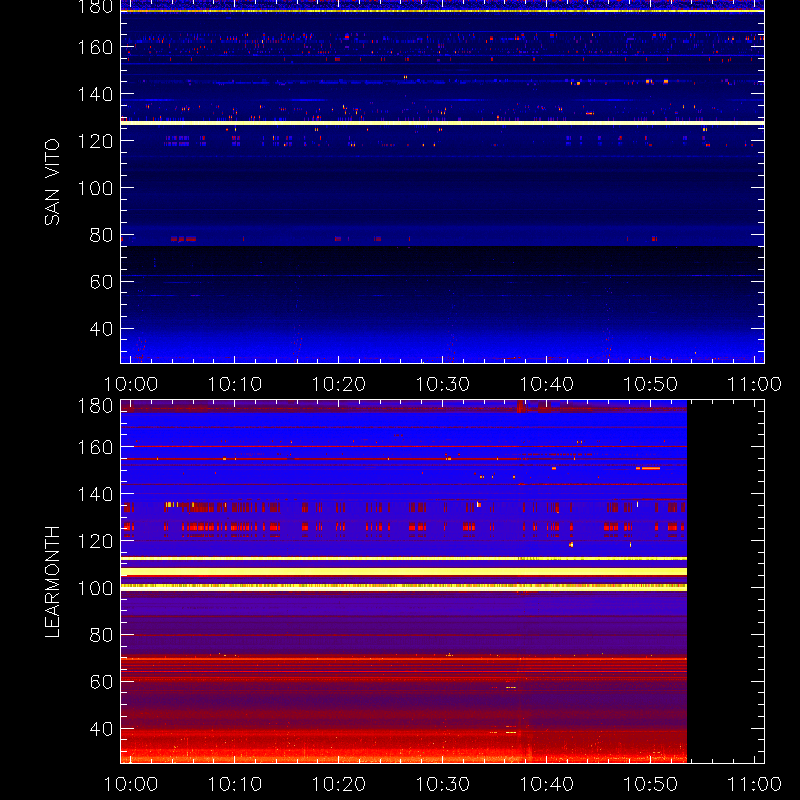Click the thick yellow band near 107 MHz in Learmonth

click(x=404, y=571)
